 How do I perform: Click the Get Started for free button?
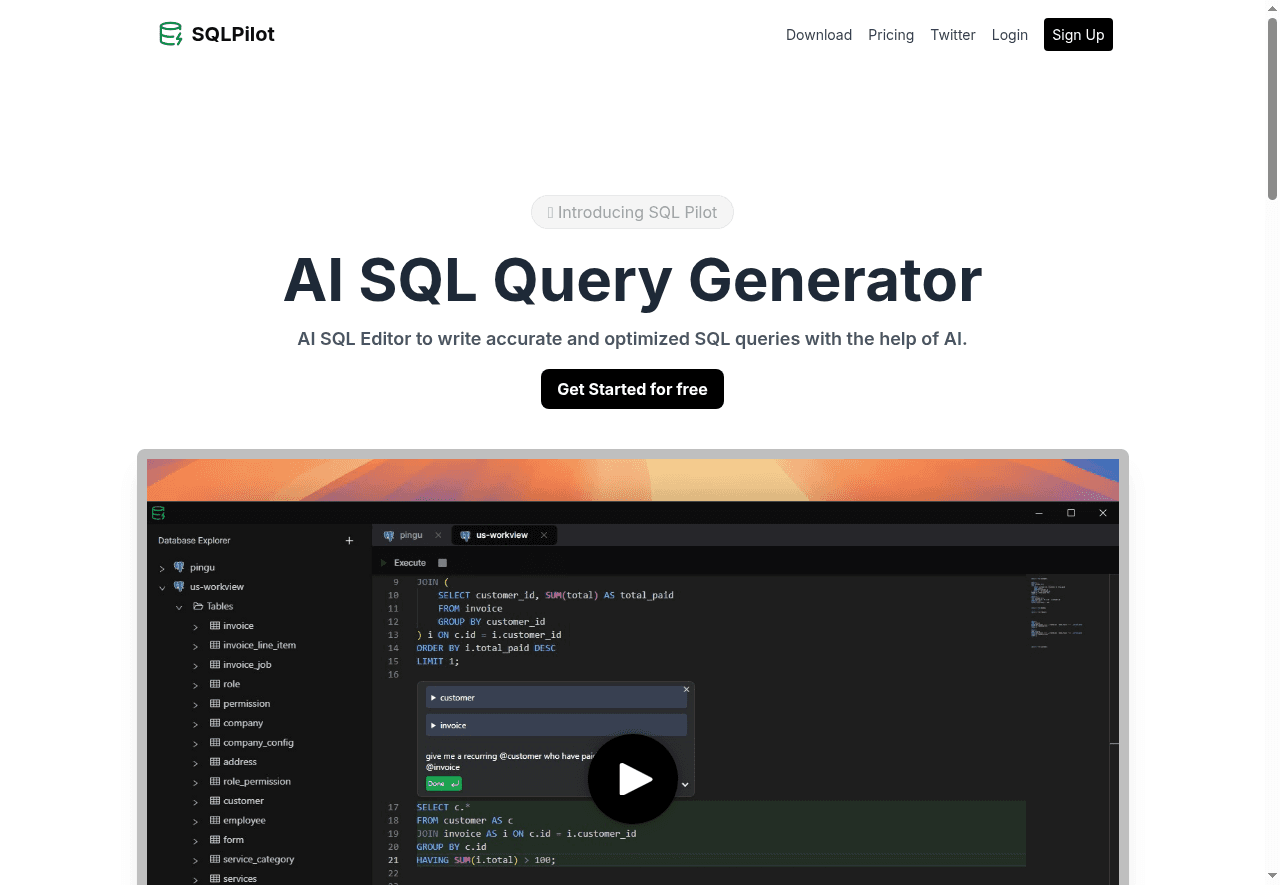(632, 389)
